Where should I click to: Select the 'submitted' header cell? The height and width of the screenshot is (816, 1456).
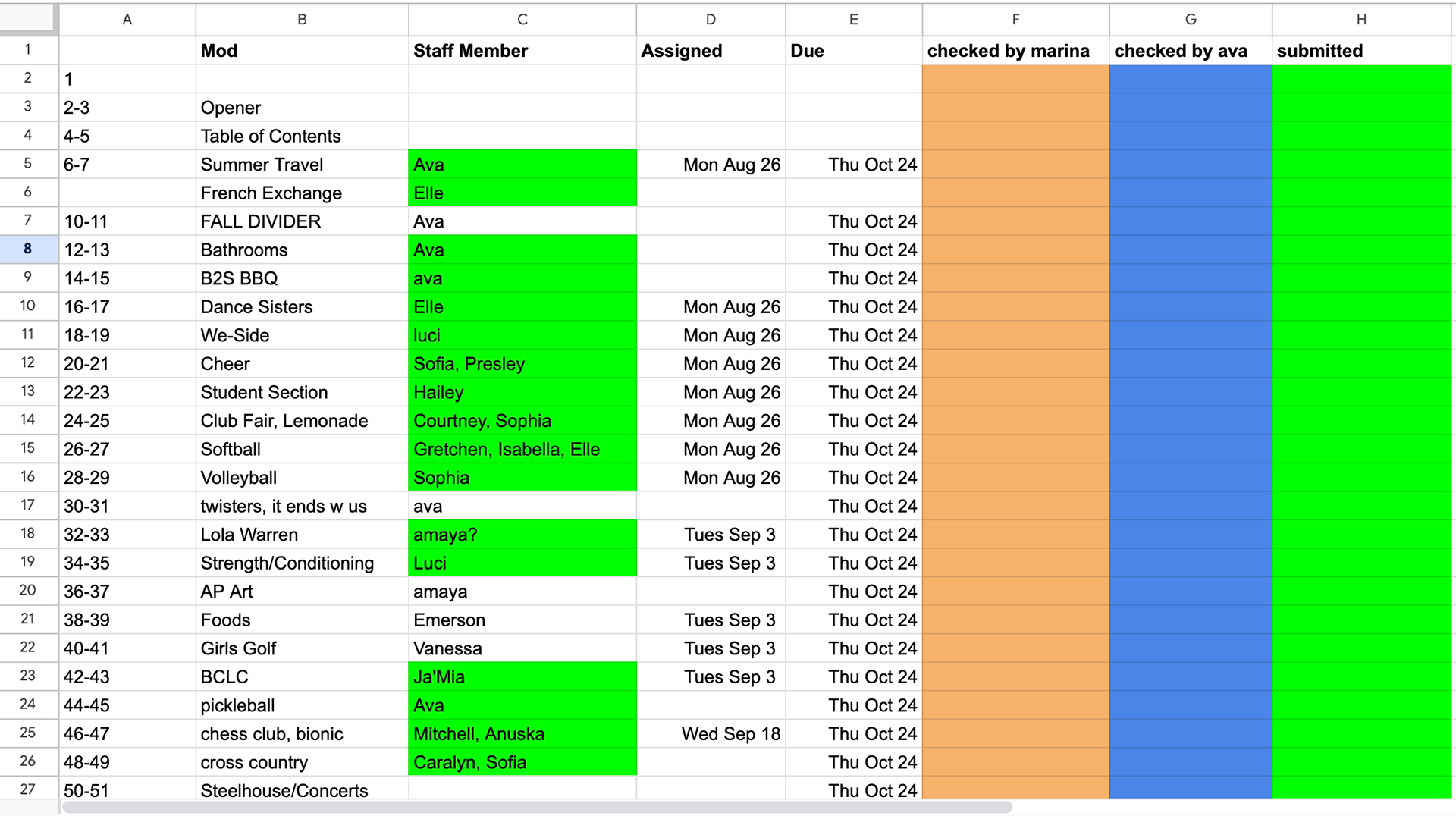1362,51
